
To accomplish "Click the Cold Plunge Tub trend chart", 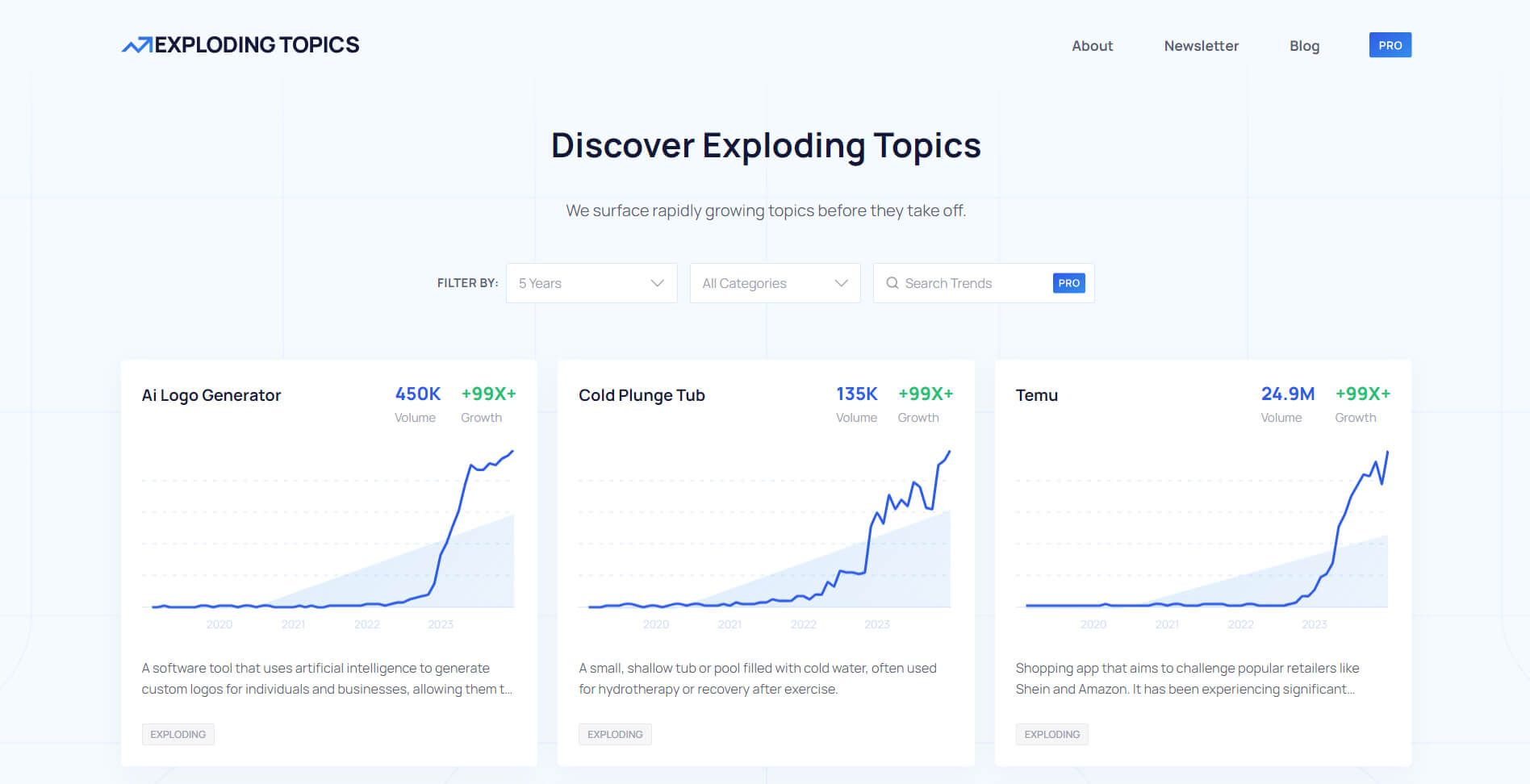I will click(764, 539).
